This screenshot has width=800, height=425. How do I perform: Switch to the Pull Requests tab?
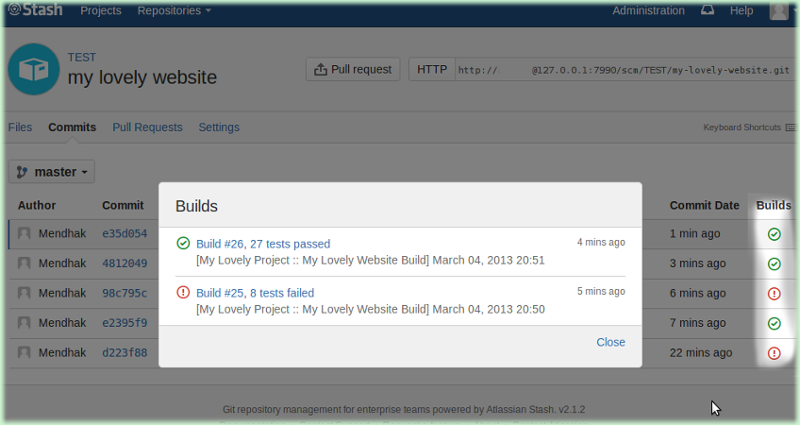(x=147, y=127)
